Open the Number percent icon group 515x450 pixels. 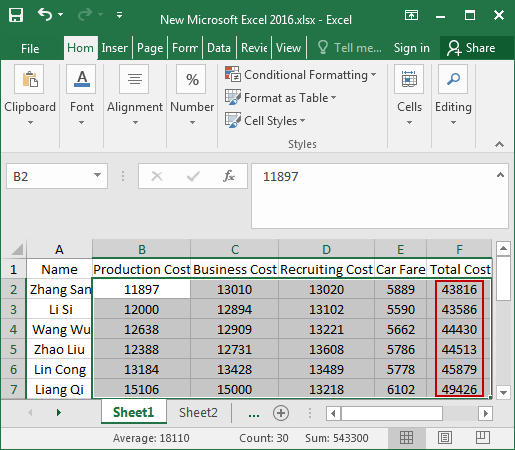191,79
